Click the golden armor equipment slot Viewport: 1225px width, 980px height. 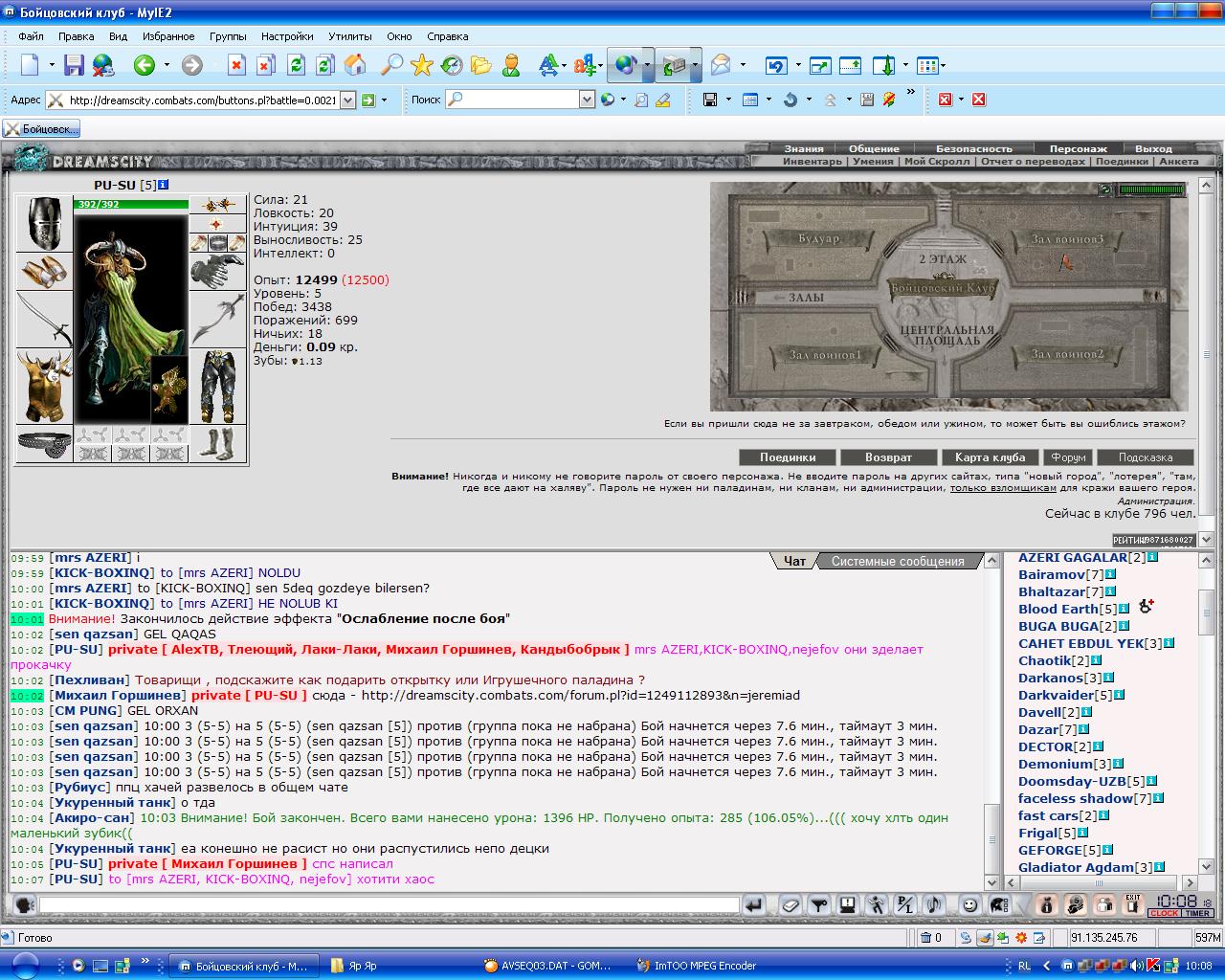[x=44, y=387]
